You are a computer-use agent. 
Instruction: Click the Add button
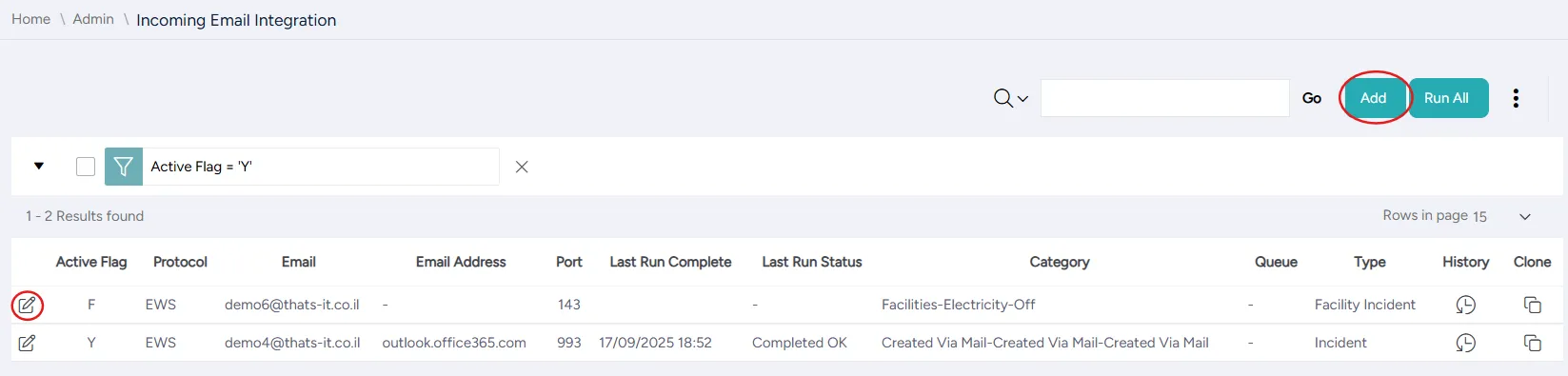coord(1374,98)
